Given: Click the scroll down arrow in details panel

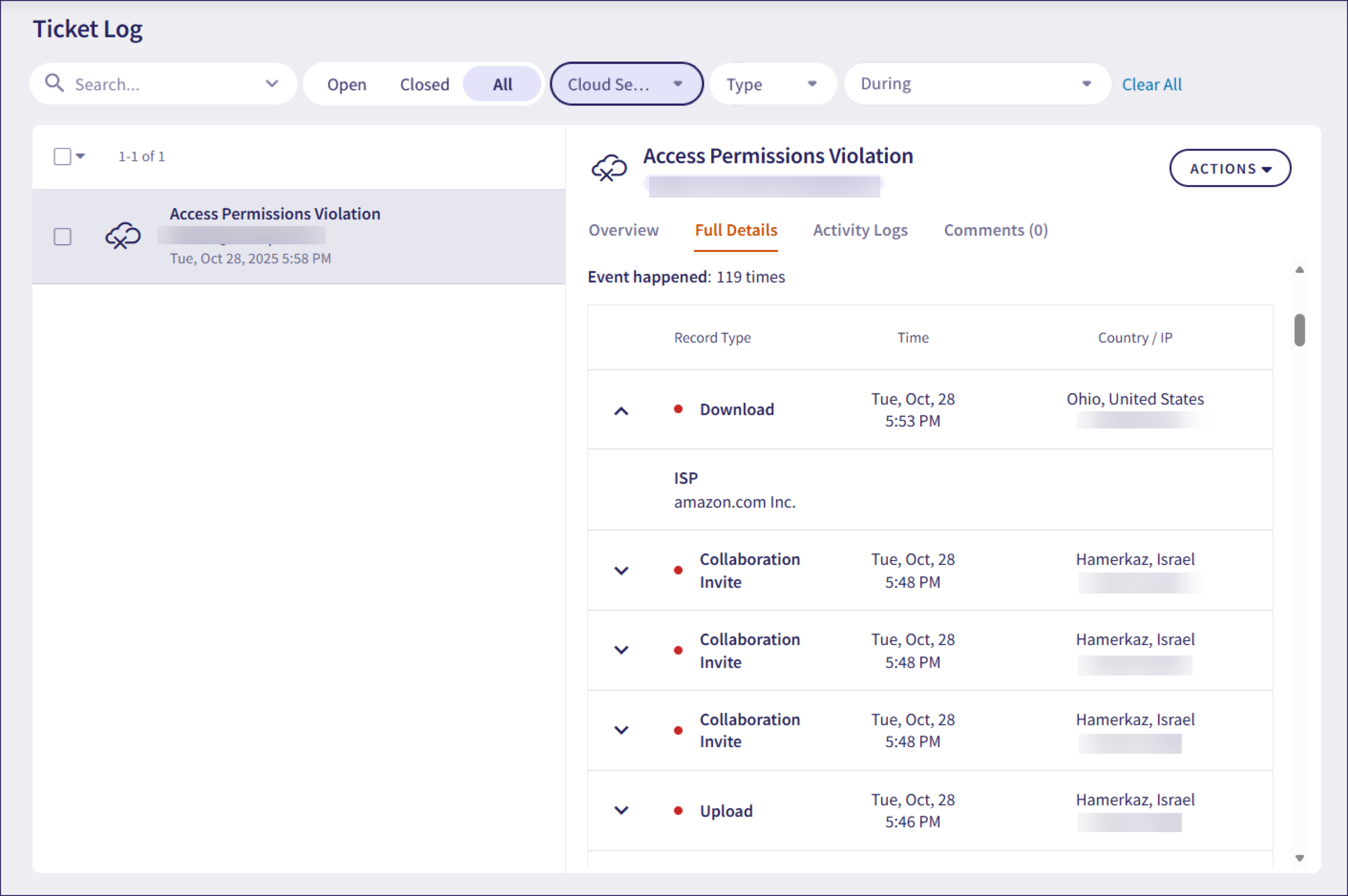Looking at the screenshot, I should tap(1299, 858).
